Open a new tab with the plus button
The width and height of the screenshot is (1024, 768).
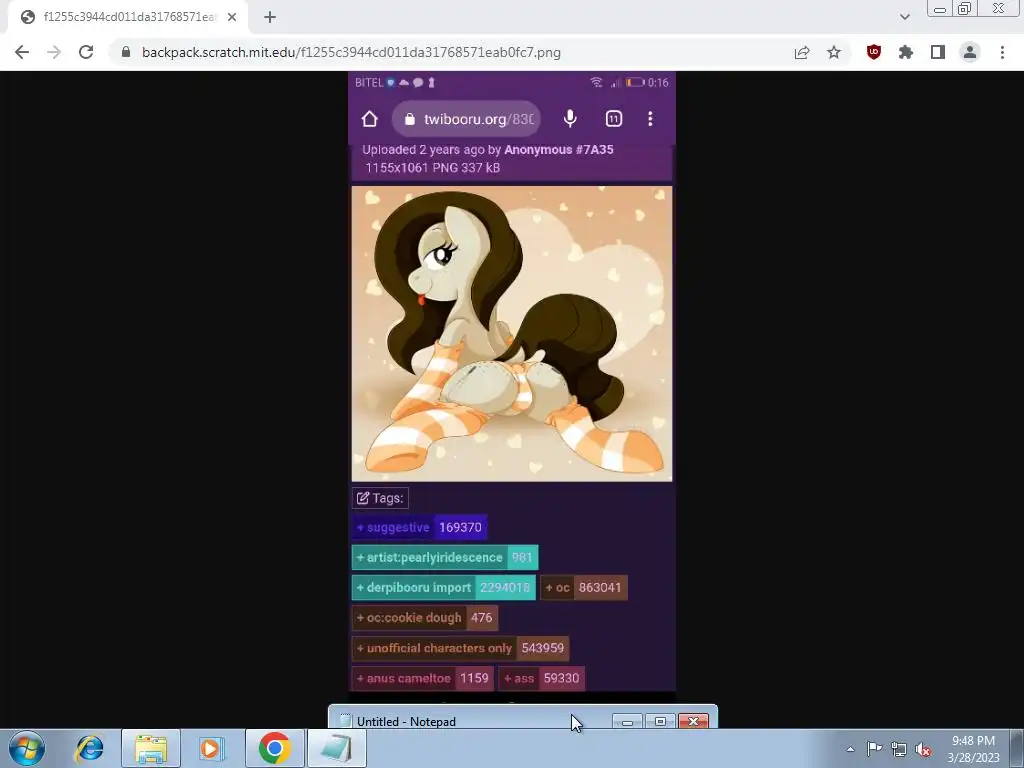270,17
